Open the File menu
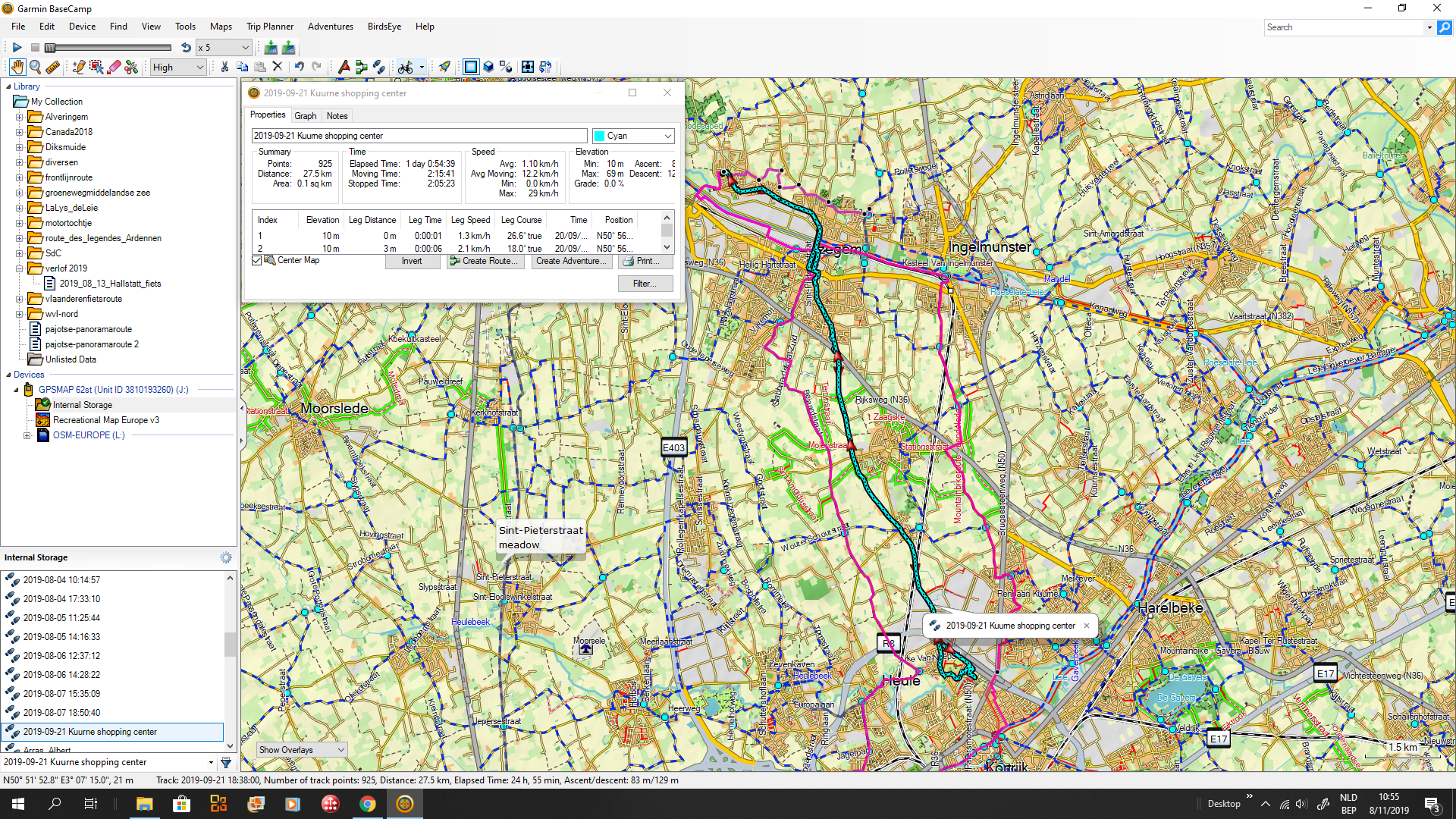 coord(18,27)
